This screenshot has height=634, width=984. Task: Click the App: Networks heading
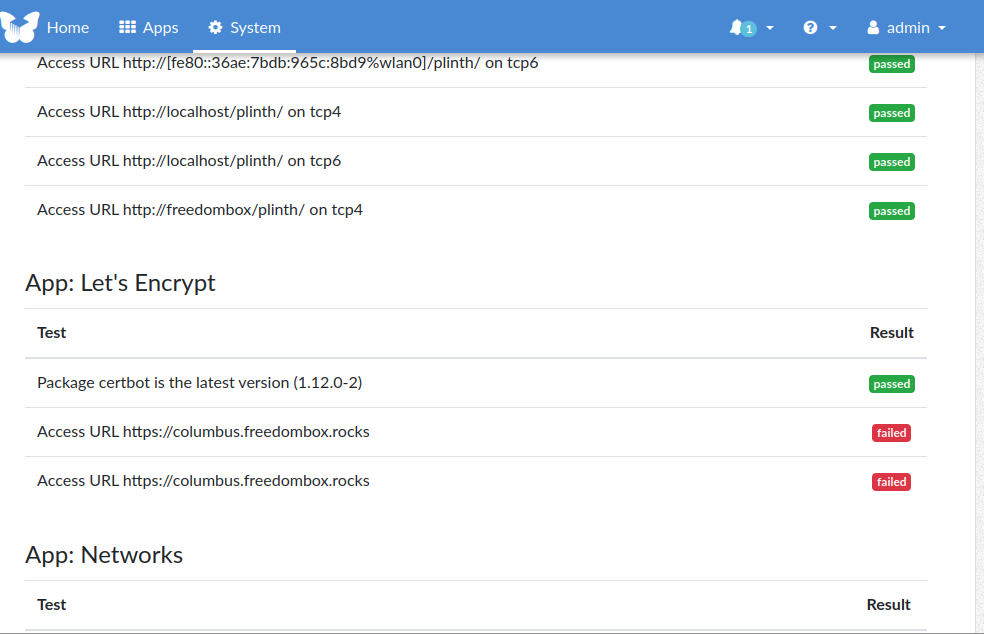(x=104, y=555)
